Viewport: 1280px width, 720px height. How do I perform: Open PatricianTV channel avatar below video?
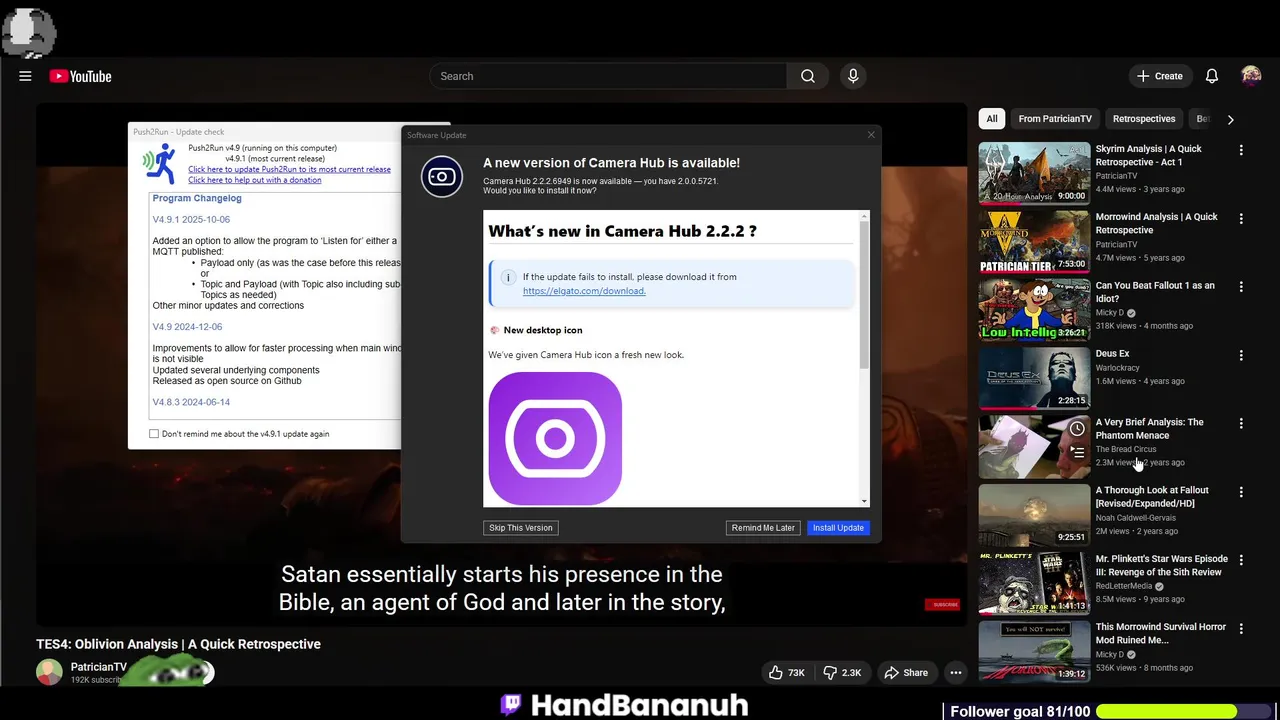[49, 672]
